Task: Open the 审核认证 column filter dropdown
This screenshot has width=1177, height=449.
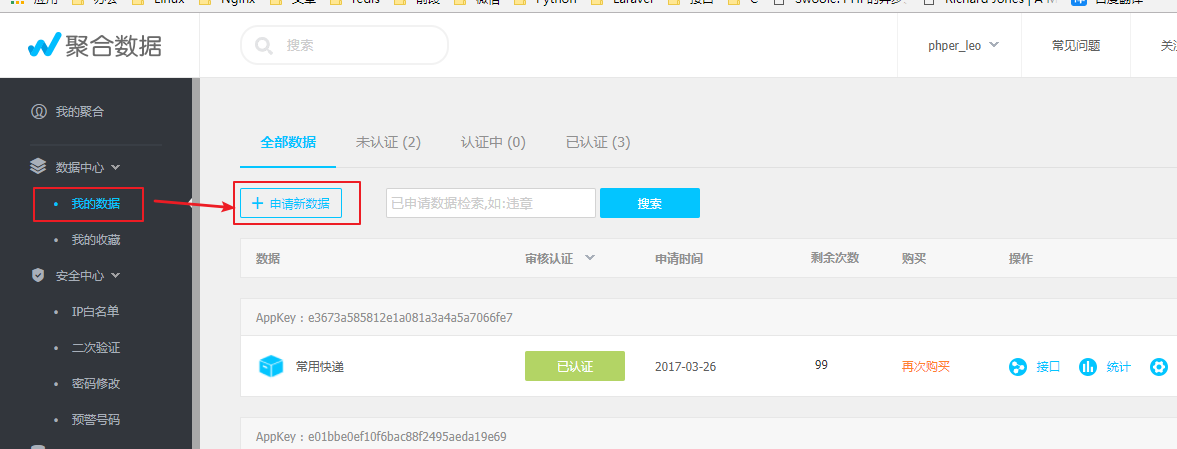Action: 590,258
